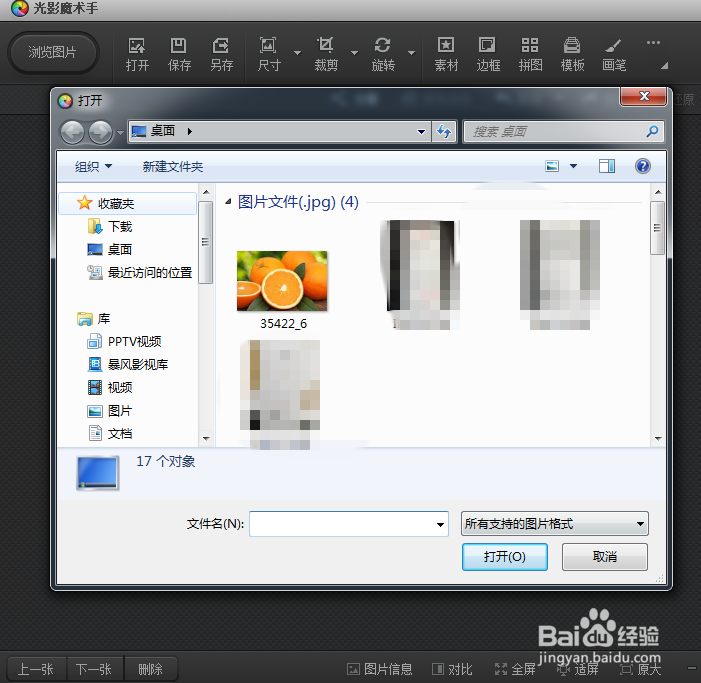Click the 另存 (Save As) toolbar icon
This screenshot has height=683, width=701.
click(221, 54)
